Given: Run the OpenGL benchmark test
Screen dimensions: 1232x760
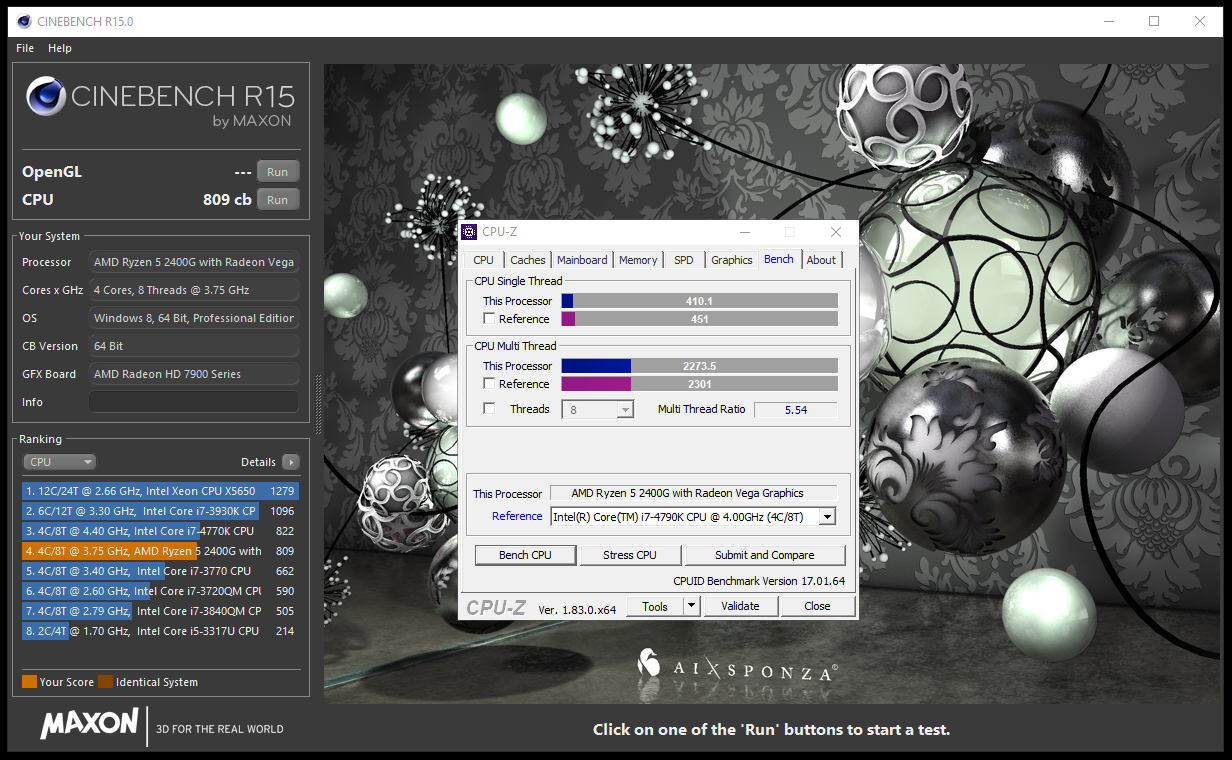Looking at the screenshot, I should 278,172.
